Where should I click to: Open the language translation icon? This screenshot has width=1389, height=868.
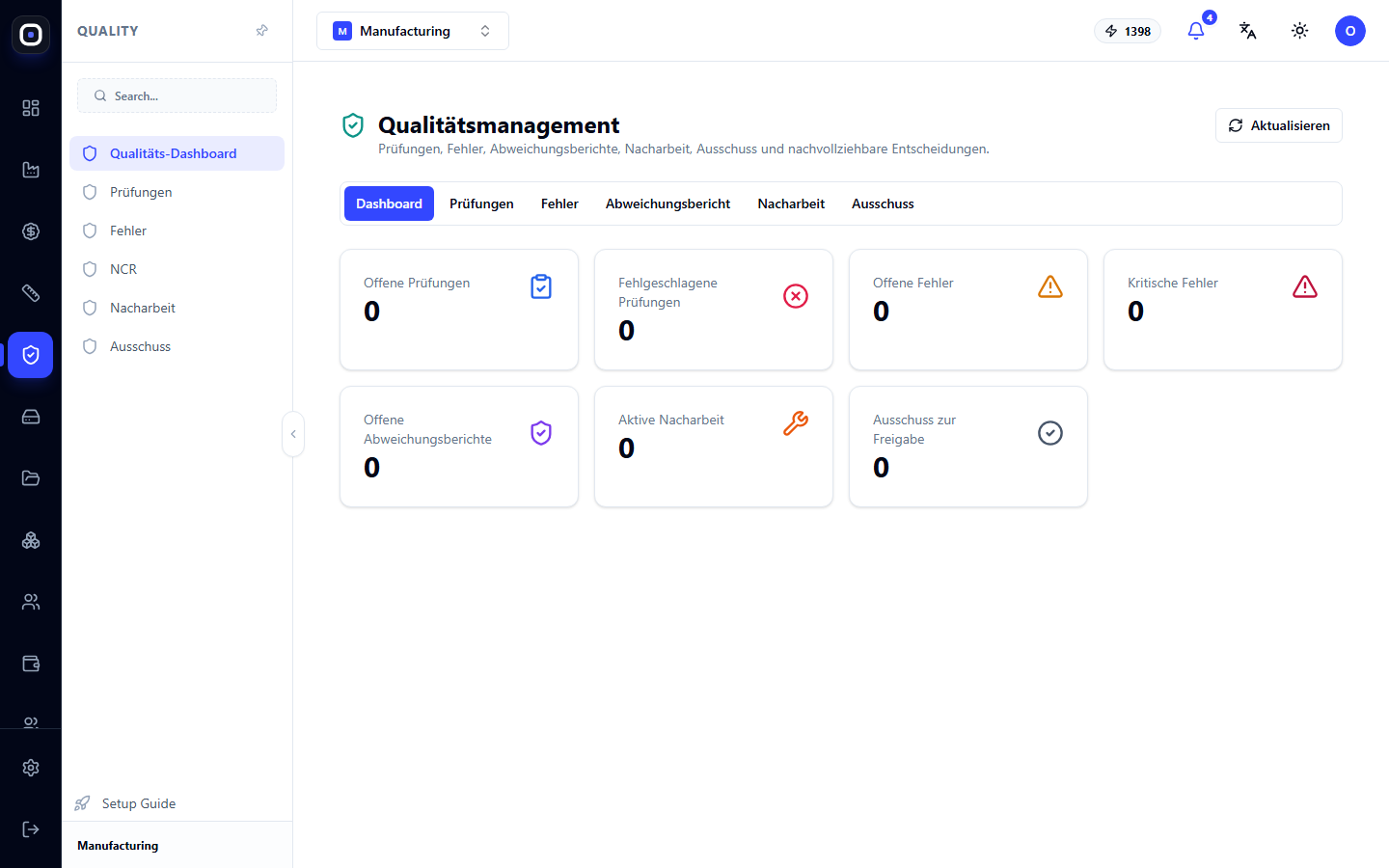click(x=1248, y=31)
